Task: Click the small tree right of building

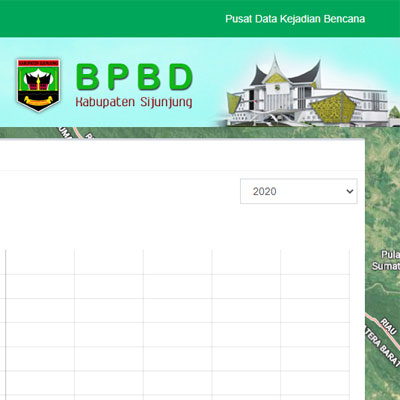Action: point(394,113)
